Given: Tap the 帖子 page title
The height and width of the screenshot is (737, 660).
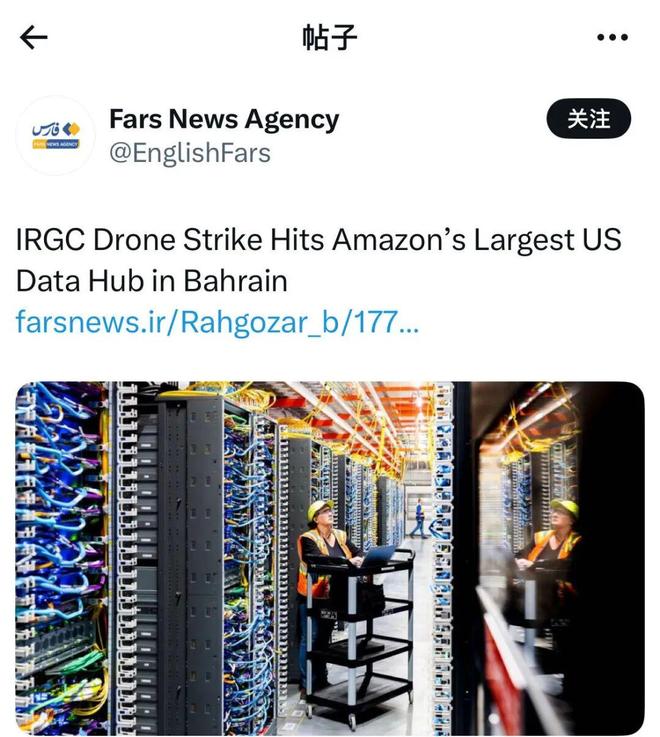Looking at the screenshot, I should click(x=329, y=38).
